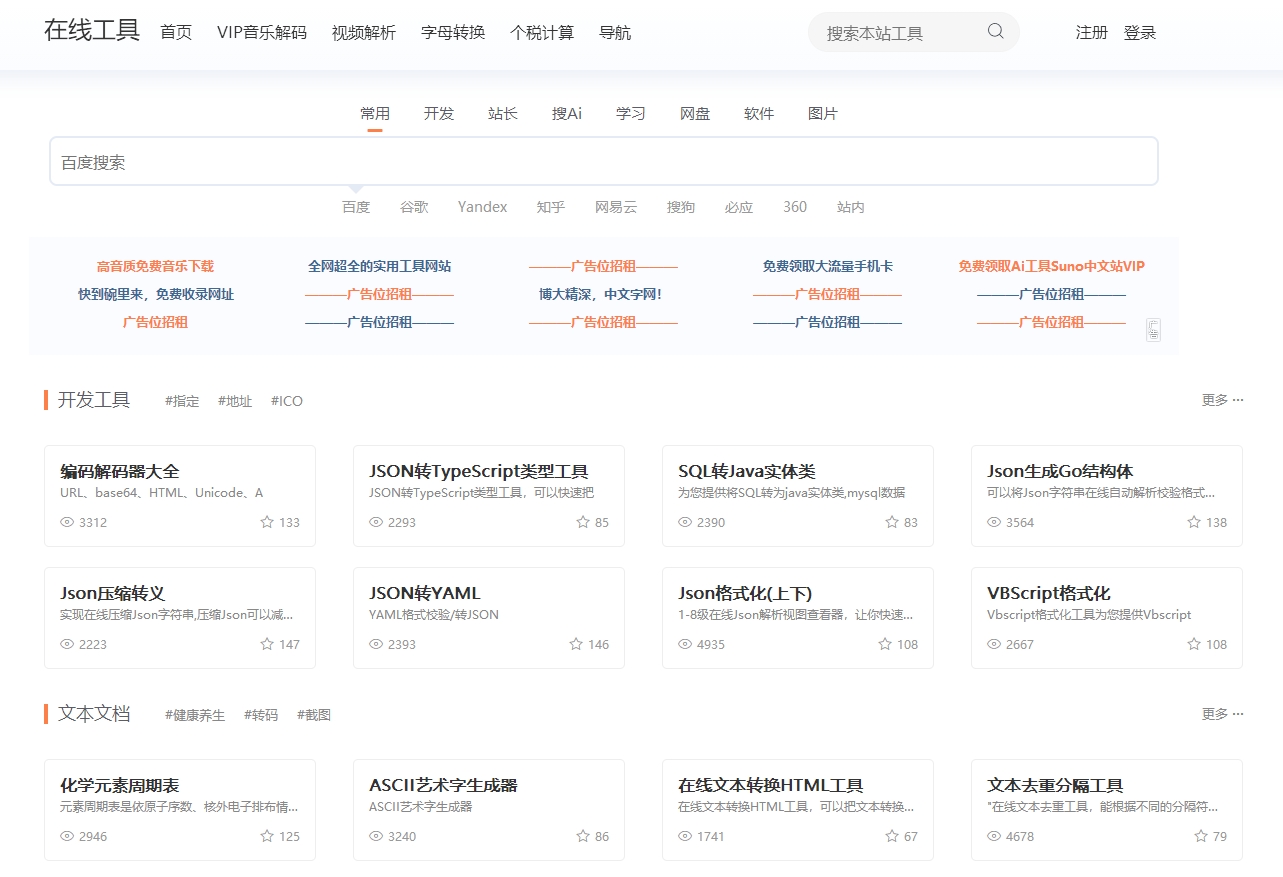Select 谷歌 as search engine
The height and width of the screenshot is (877, 1283).
(414, 207)
